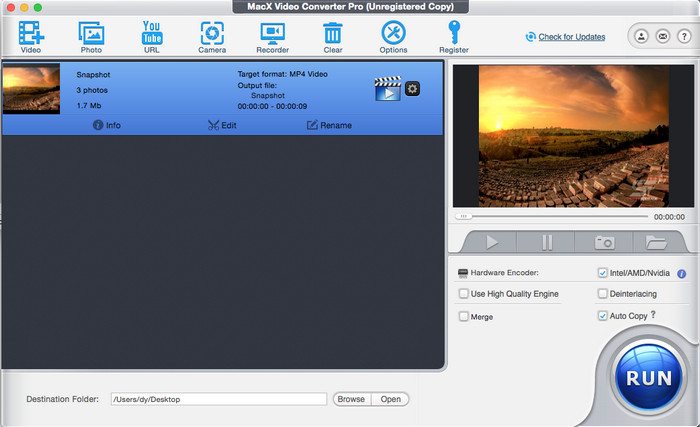Click the Hardware Encoder chip icon
This screenshot has height=427, width=700.
pyautogui.click(x=463, y=273)
